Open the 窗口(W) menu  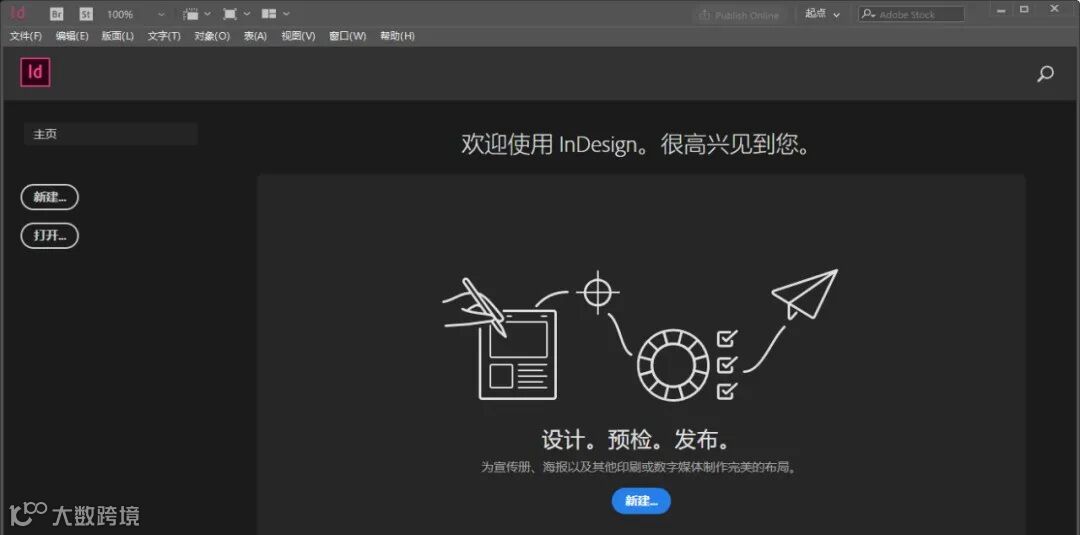(347, 36)
